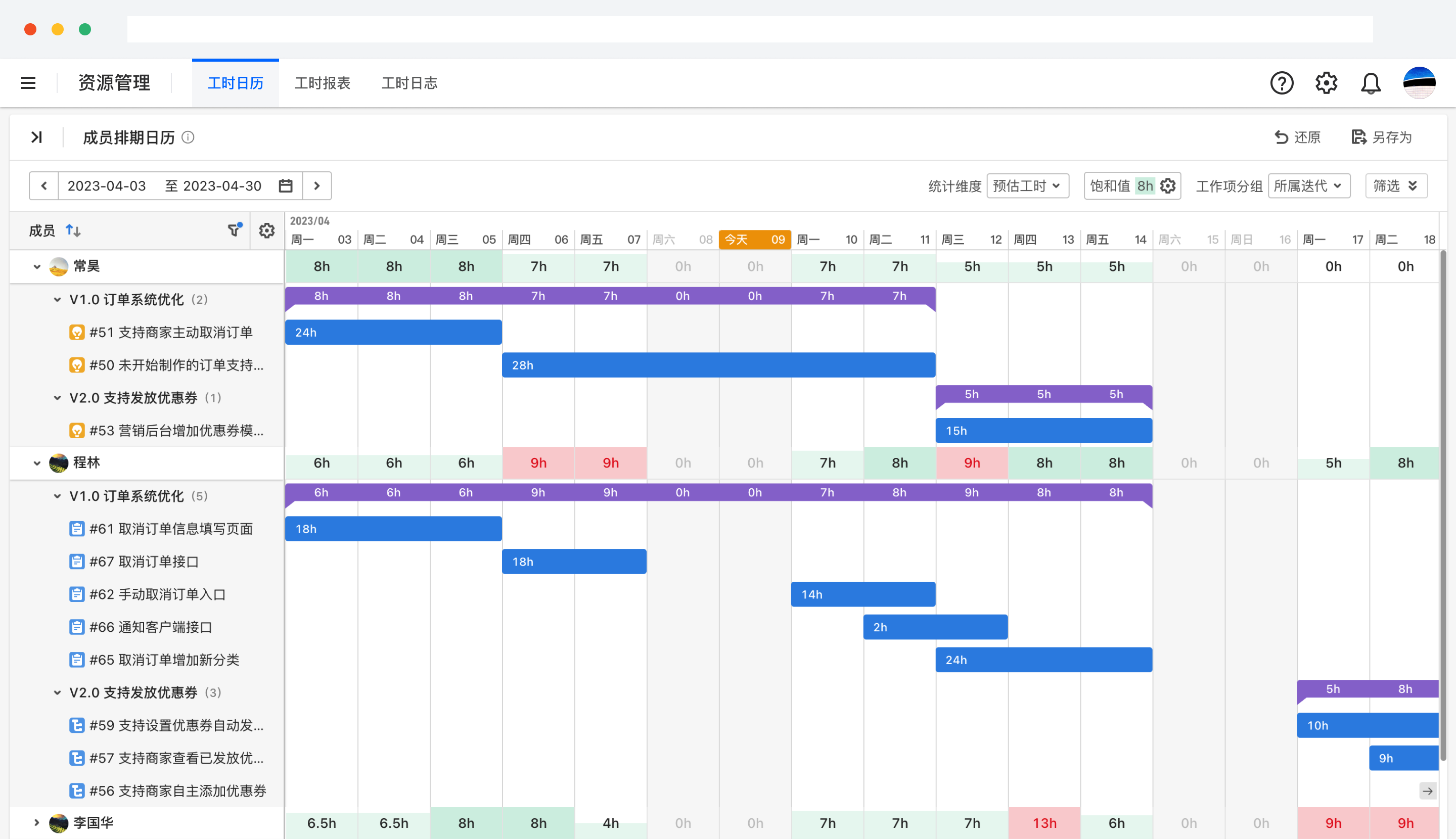1456x839 pixels.
Task: Open notifications bell icon
Action: (x=1370, y=83)
